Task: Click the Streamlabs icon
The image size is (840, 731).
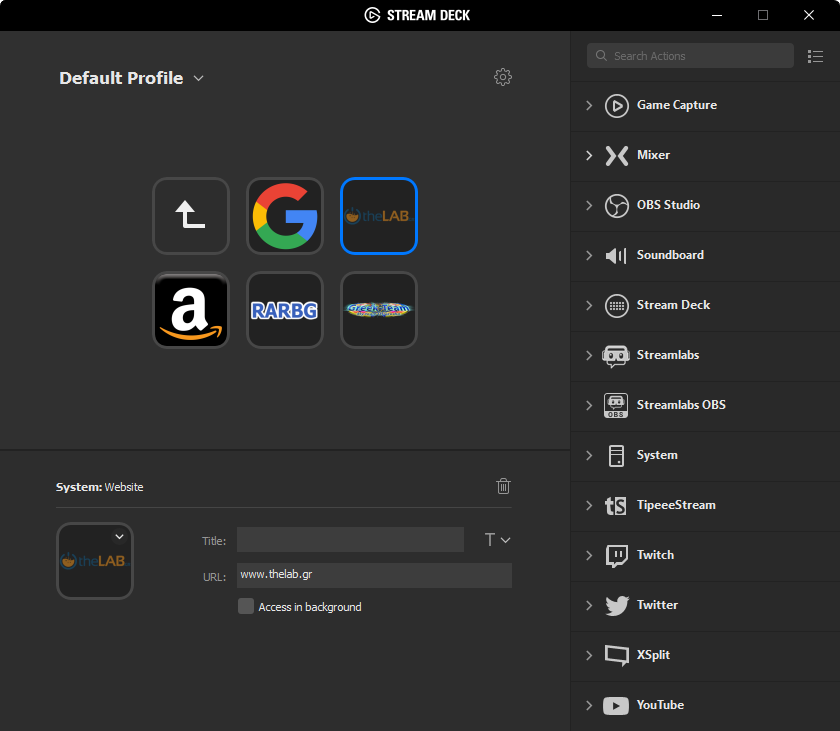Action: pyautogui.click(x=616, y=356)
